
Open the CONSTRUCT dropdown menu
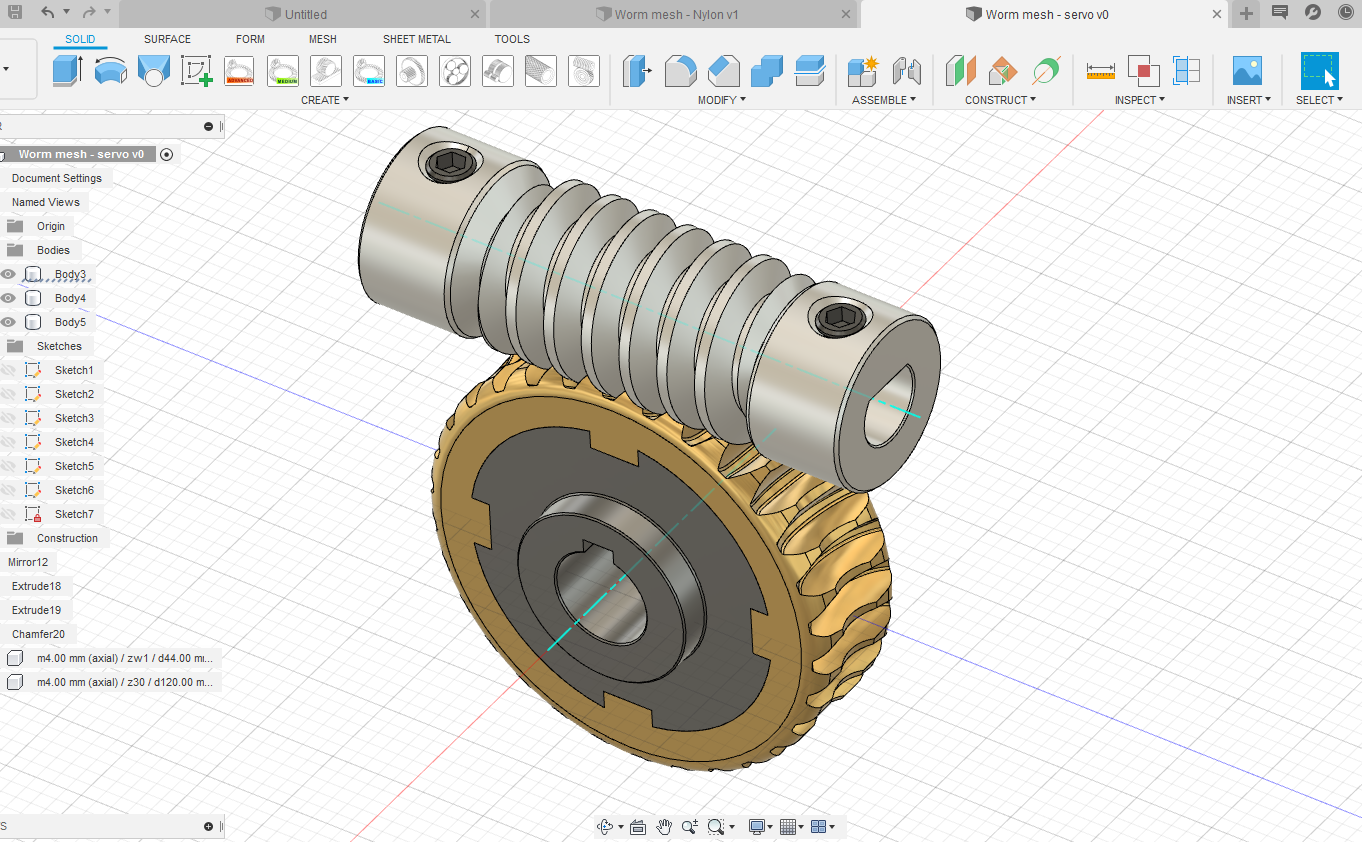[x=1000, y=100]
